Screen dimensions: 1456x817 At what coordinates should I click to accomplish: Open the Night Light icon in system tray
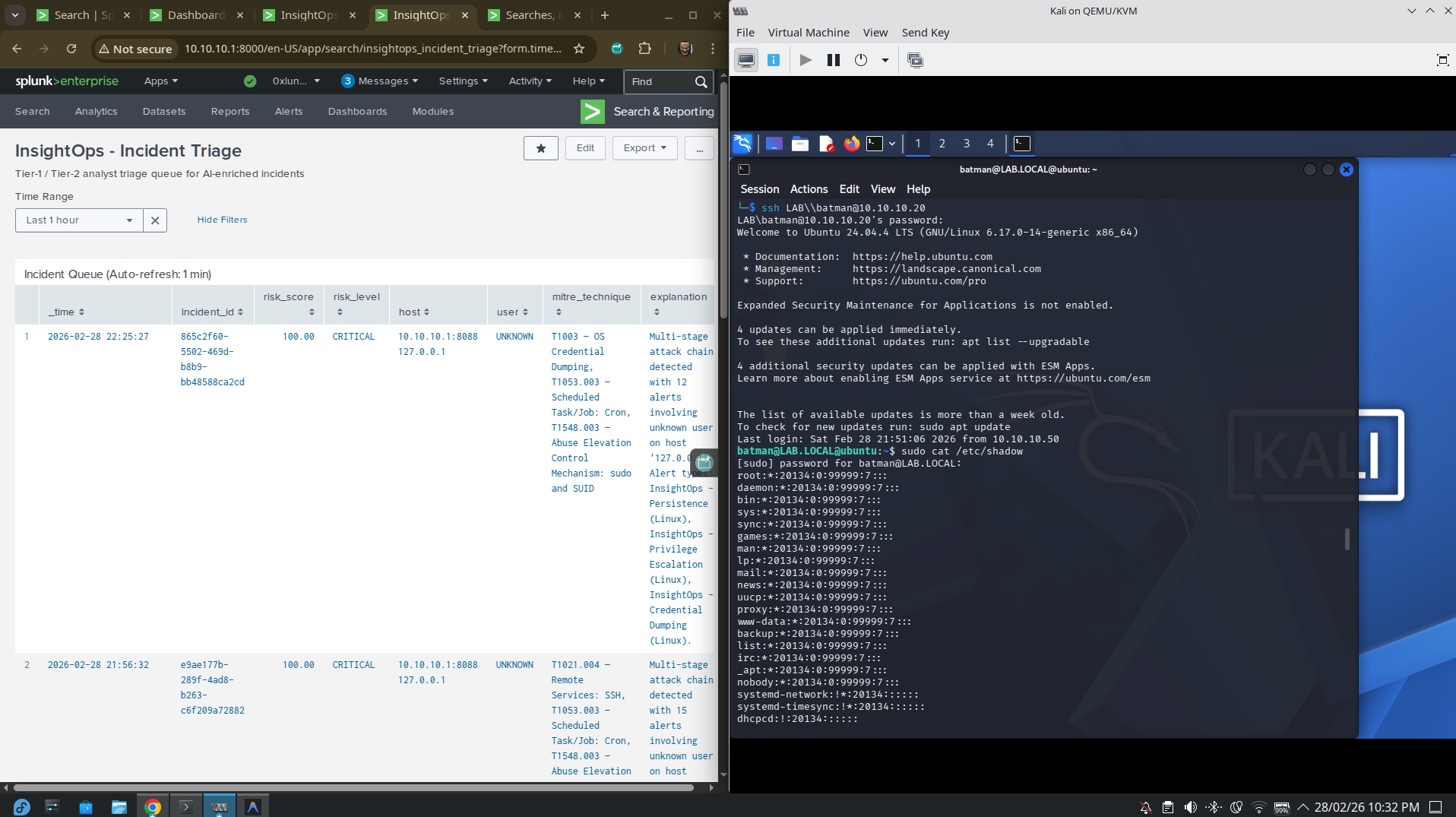pyautogui.click(x=1236, y=807)
